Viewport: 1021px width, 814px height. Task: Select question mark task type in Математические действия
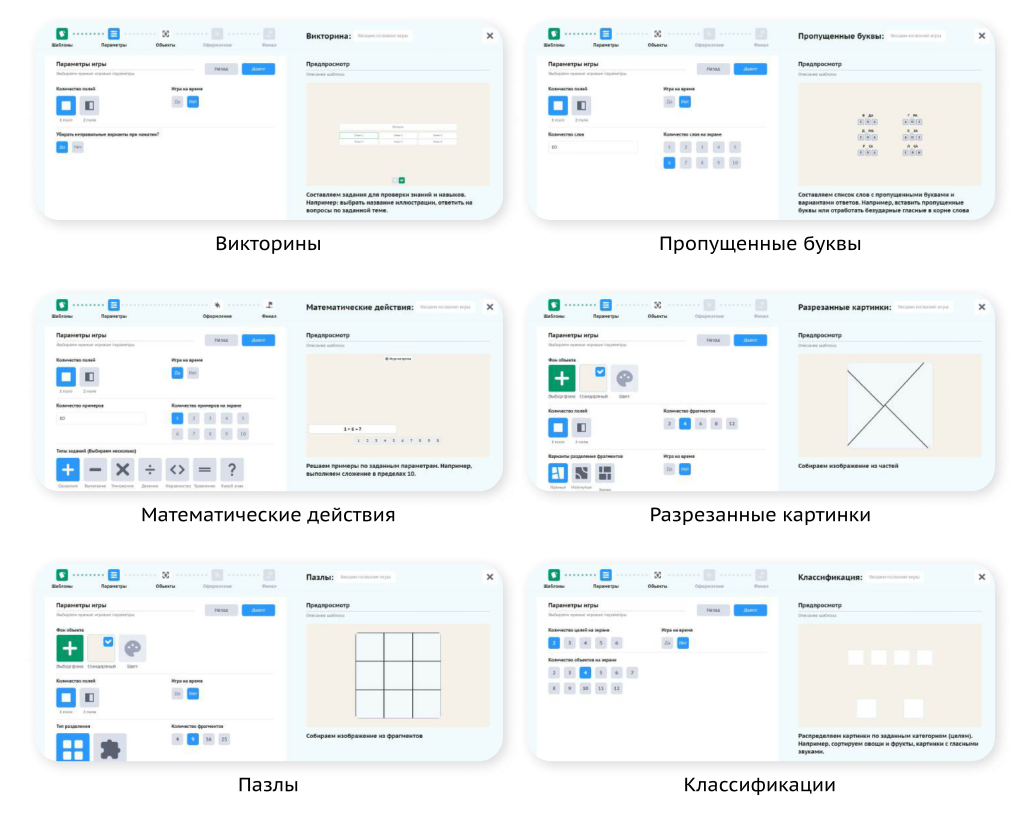(232, 470)
